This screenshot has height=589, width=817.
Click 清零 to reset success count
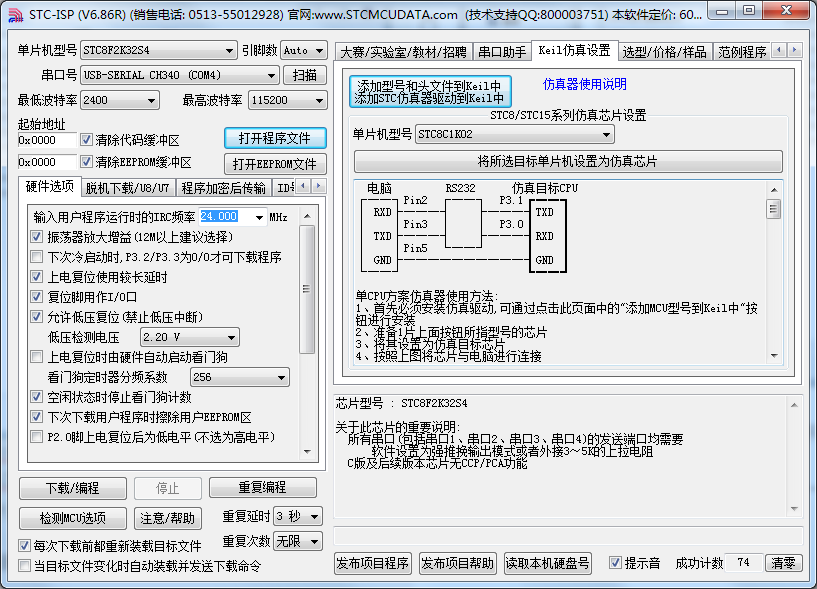783,563
